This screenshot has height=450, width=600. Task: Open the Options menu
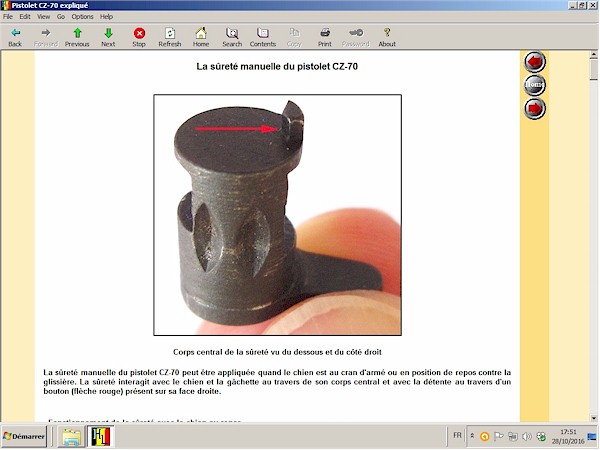click(82, 16)
